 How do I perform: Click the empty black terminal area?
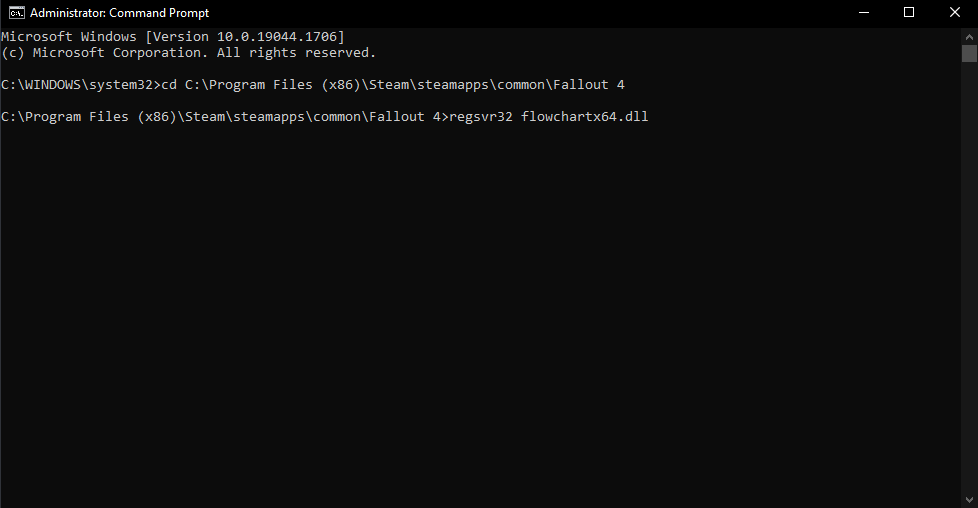(480, 320)
